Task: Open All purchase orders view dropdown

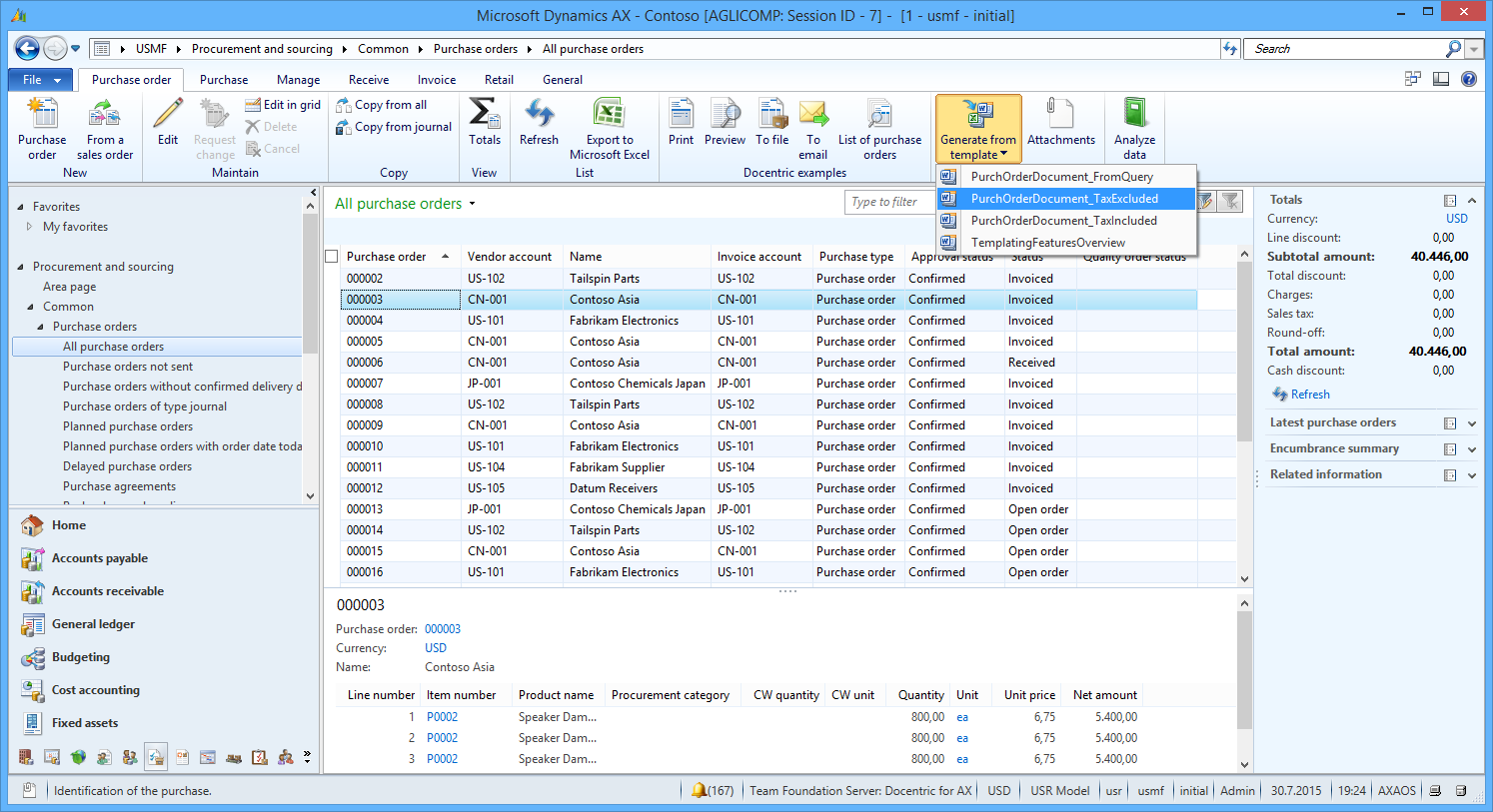Action: coord(473,204)
